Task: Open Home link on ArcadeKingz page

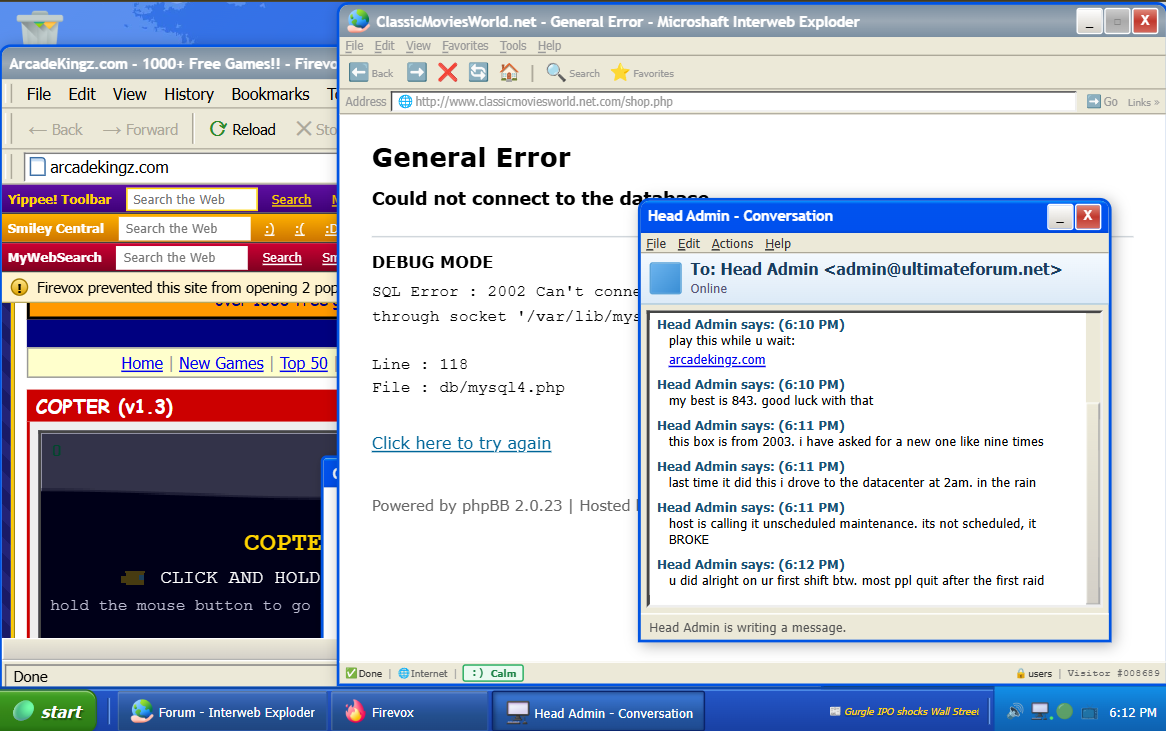Action: click(142, 364)
